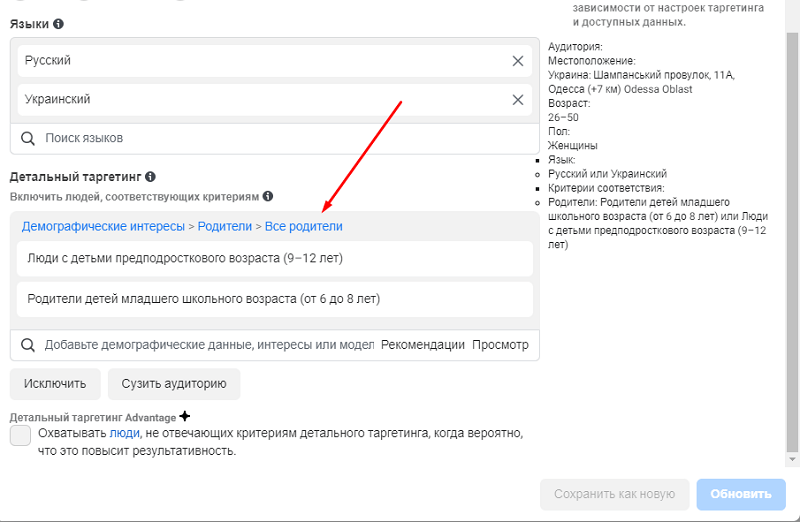Select Родители детей младшего школьного возраста row
This screenshot has height=522, width=800.
coord(274,299)
